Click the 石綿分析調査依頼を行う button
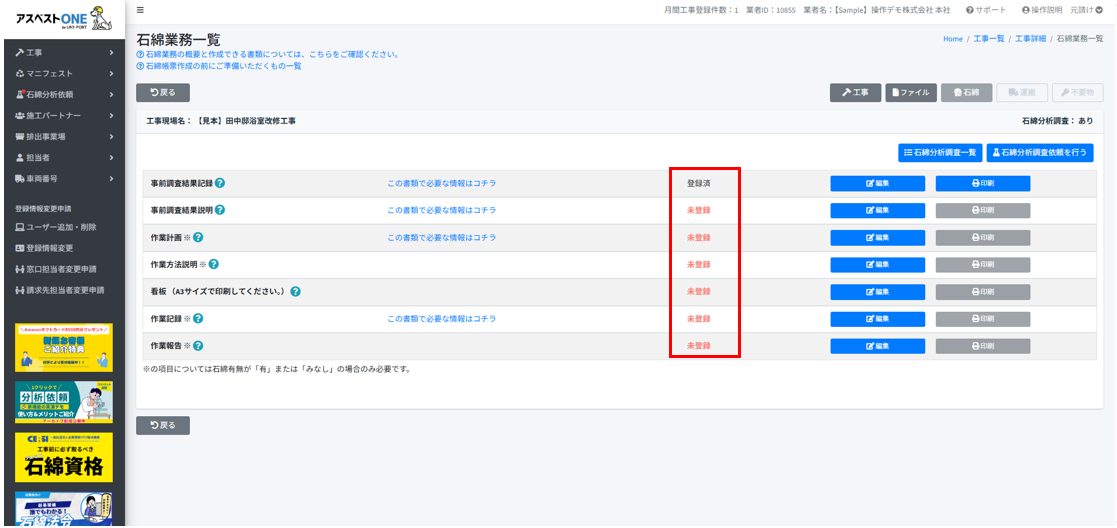Image resolution: width=1117 pixels, height=528 pixels. (x=1039, y=152)
